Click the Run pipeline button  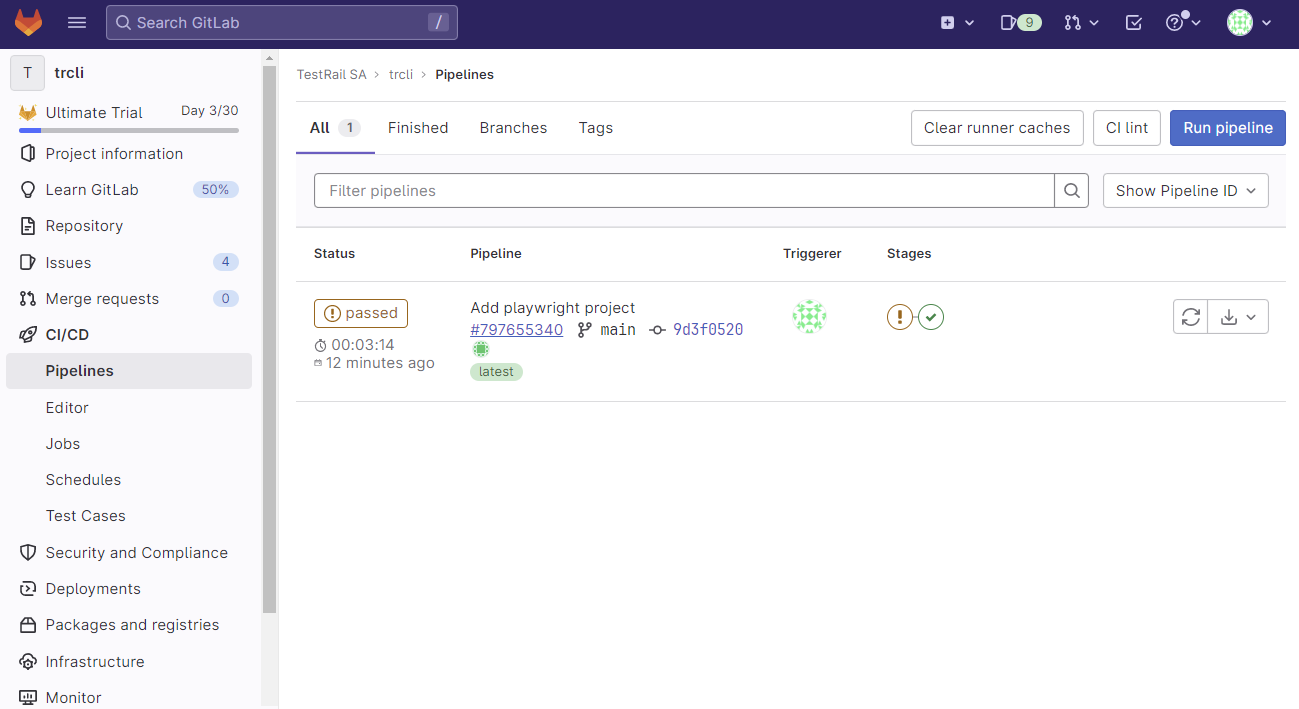pos(1227,128)
